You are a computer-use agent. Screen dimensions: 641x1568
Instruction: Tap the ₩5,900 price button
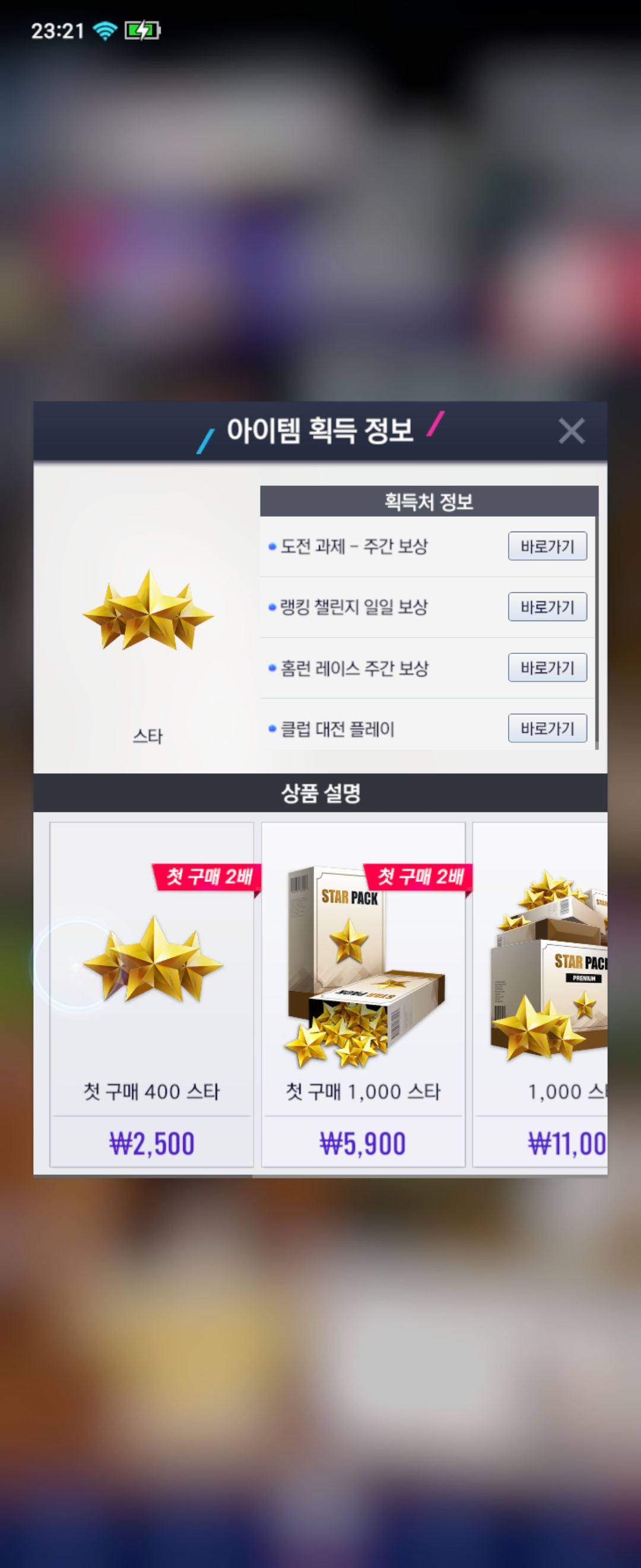[363, 1143]
